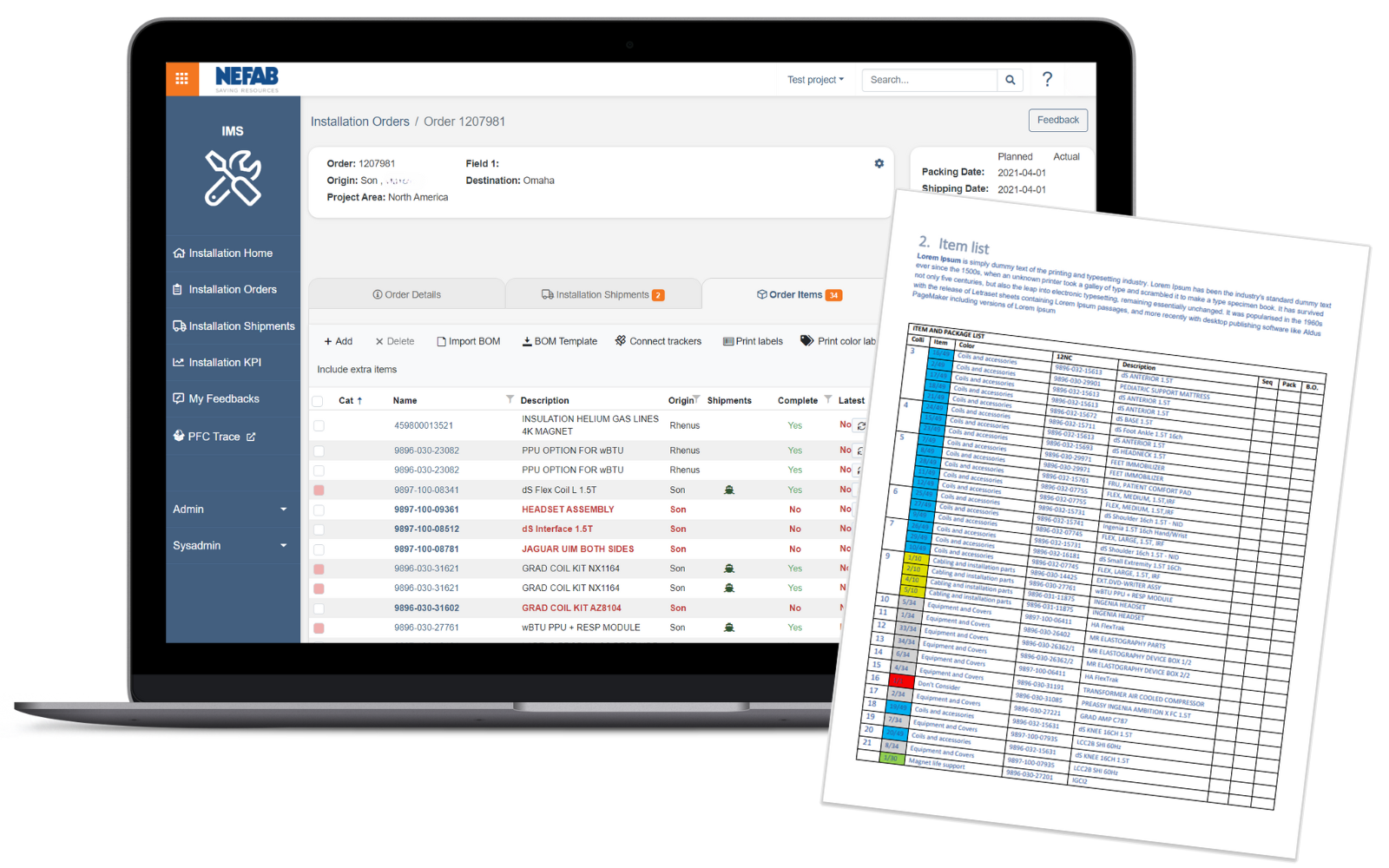Click the search magnifier icon
The height and width of the screenshot is (868, 1389).
1010,80
